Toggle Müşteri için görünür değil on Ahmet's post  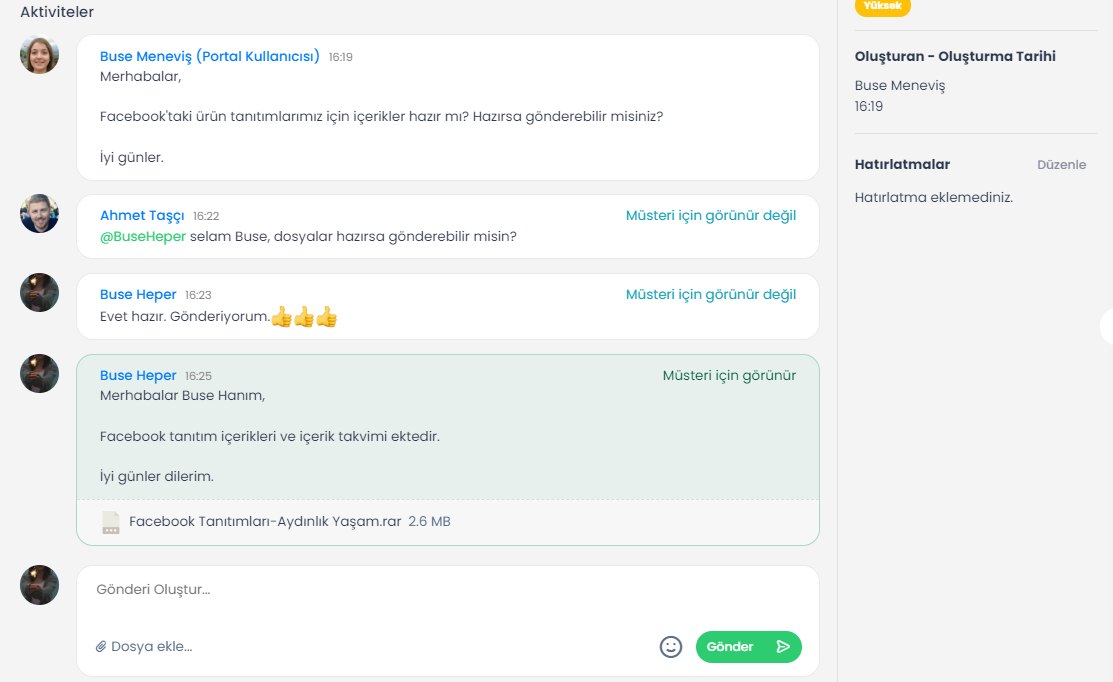pyautogui.click(x=711, y=216)
